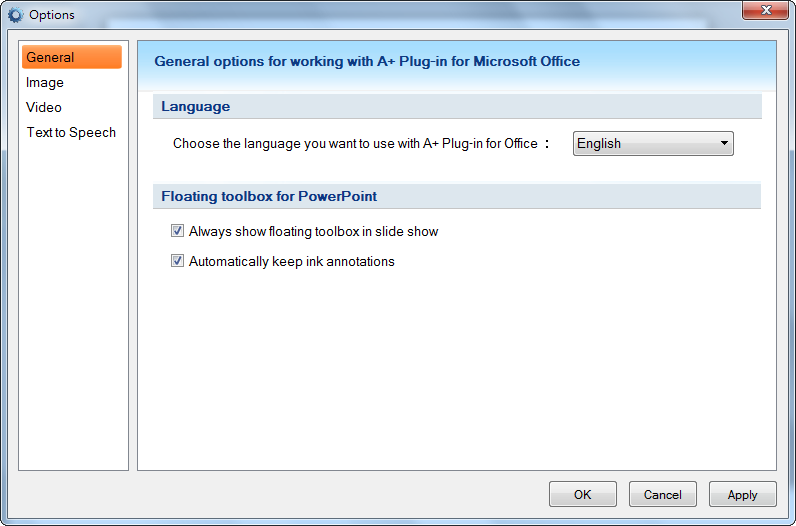
Task: Open the Image settings category
Action: click(x=45, y=82)
